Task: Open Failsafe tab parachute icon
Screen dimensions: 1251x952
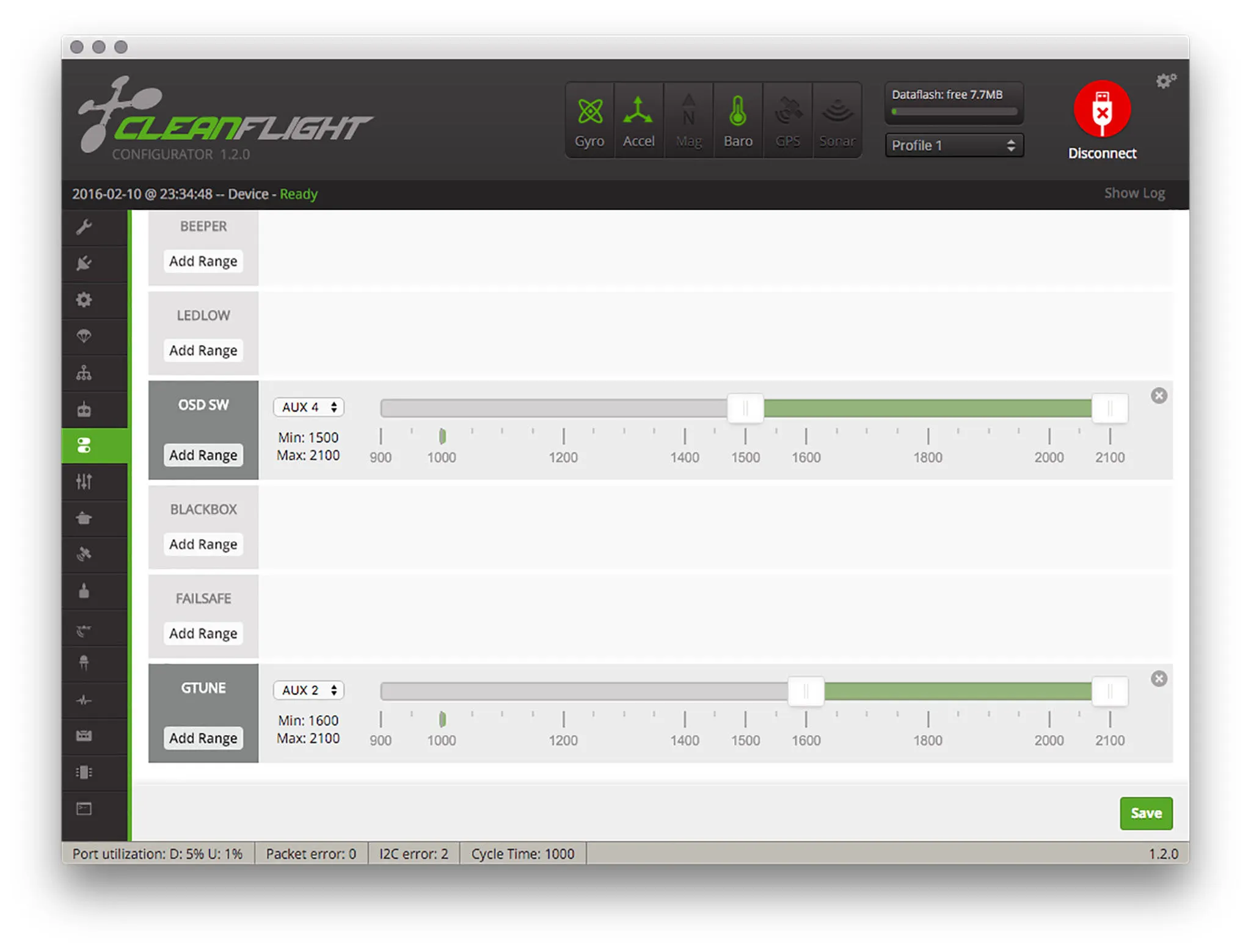Action: (x=84, y=336)
